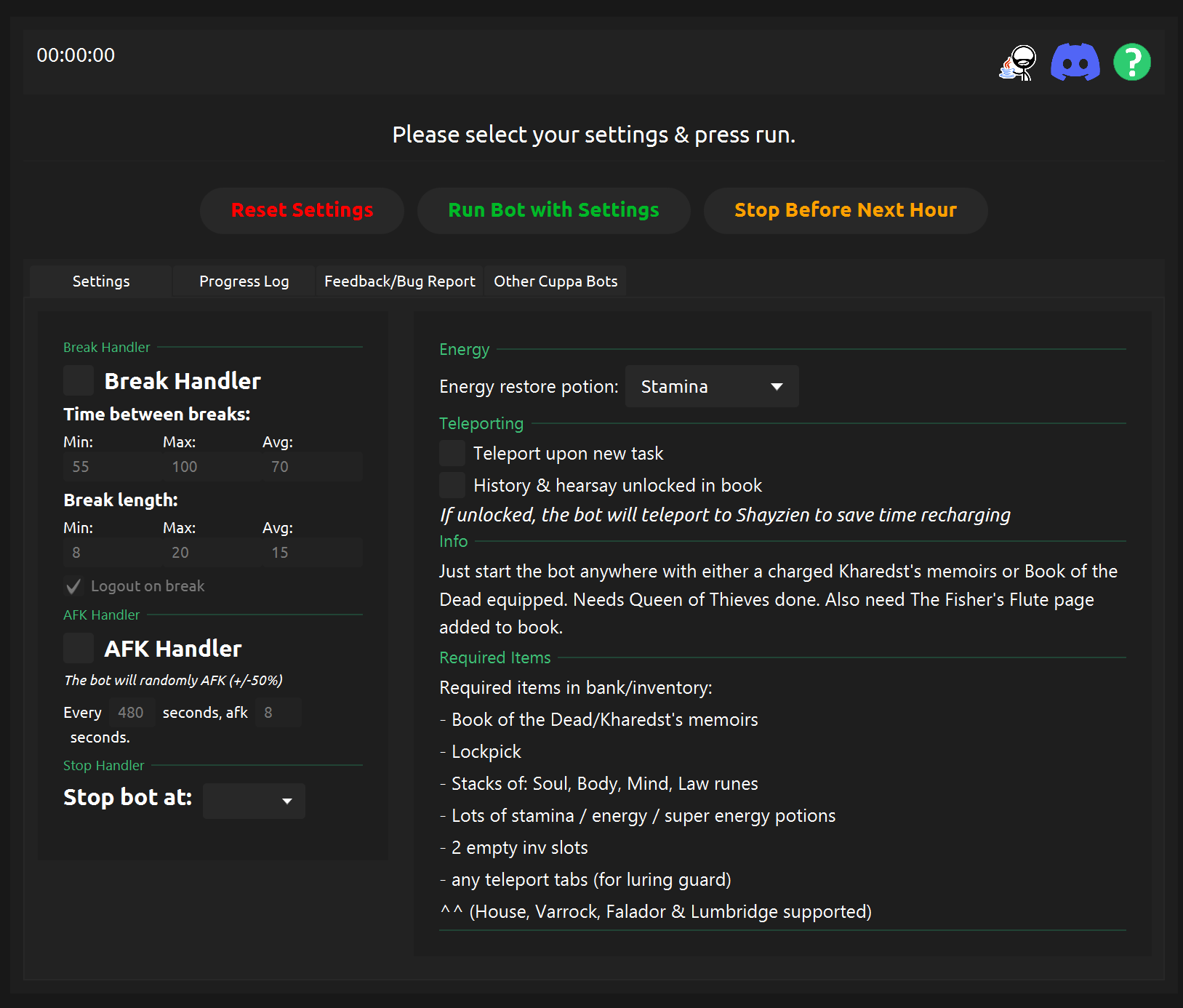The width and height of the screenshot is (1183, 1008).
Task: Check History & hearsay unlocked in book
Action: [x=452, y=485]
